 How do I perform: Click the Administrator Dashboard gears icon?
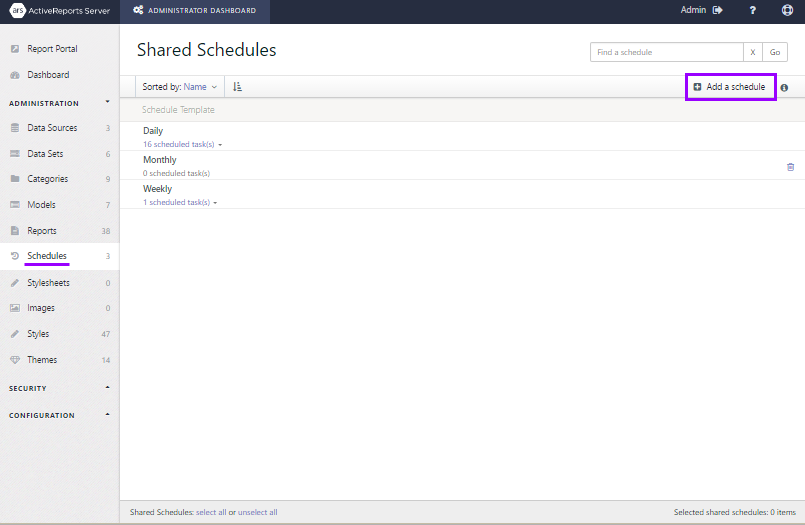coord(138,10)
